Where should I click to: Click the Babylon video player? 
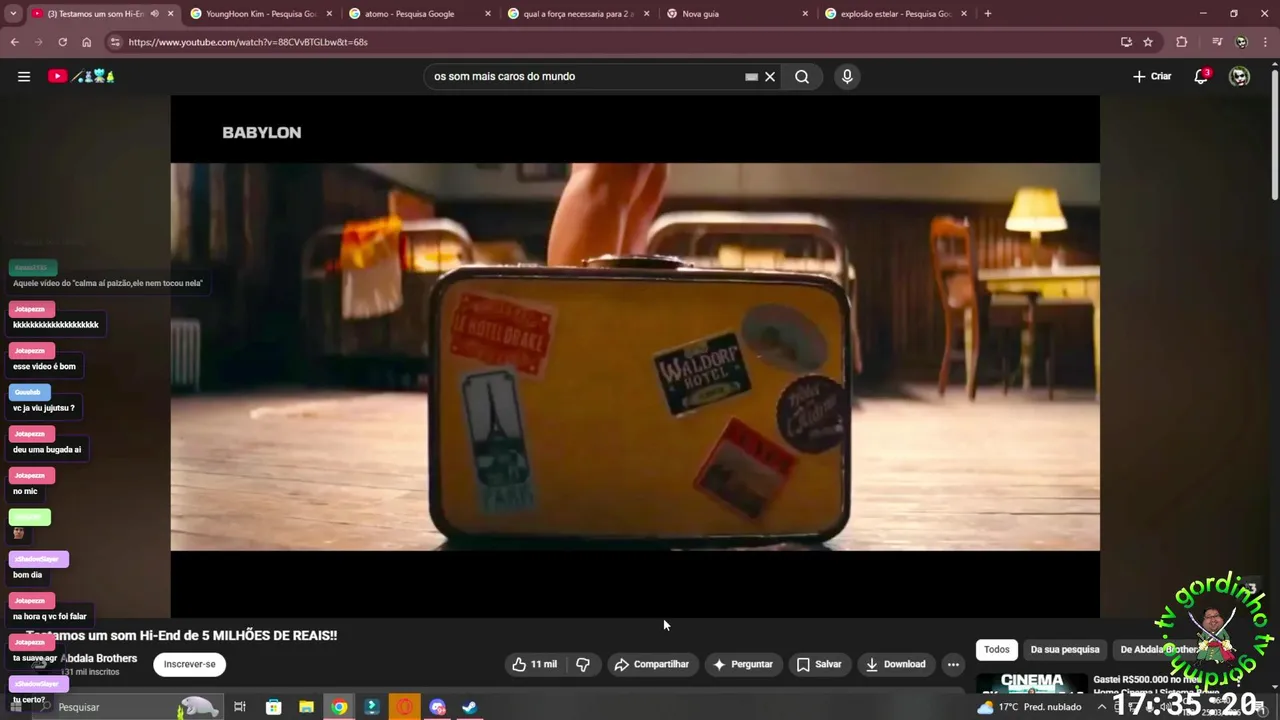[635, 356]
